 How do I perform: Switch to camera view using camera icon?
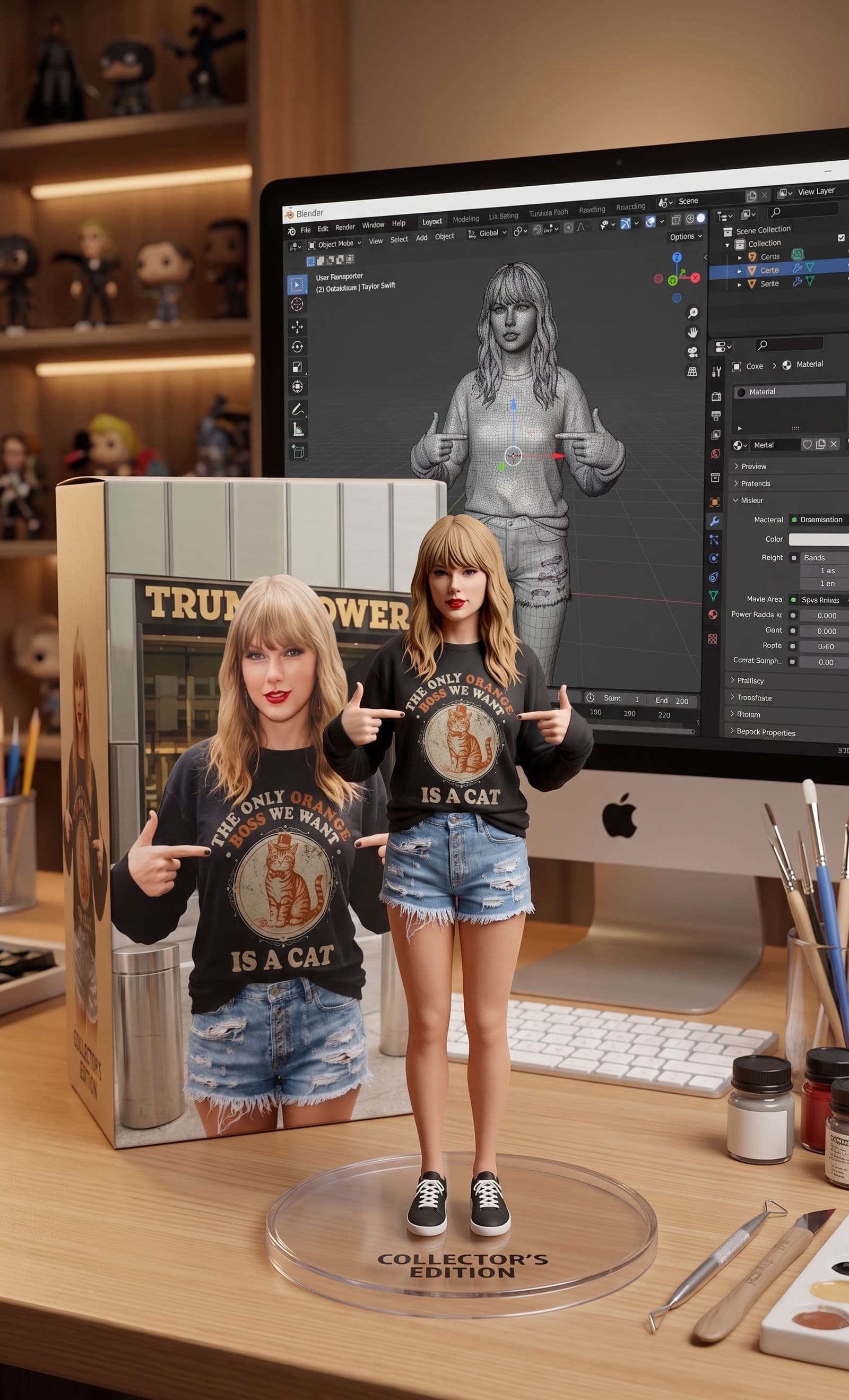[692, 352]
